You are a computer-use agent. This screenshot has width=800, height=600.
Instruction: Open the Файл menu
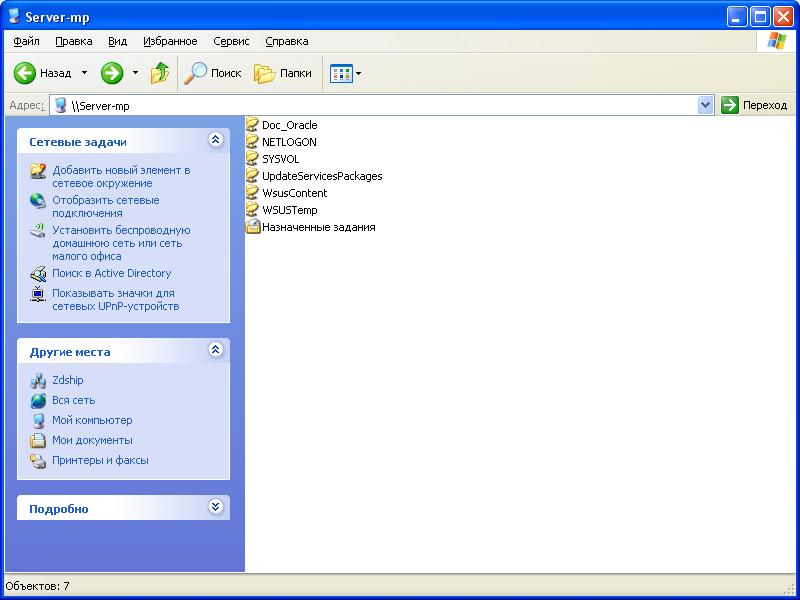pyautogui.click(x=27, y=41)
